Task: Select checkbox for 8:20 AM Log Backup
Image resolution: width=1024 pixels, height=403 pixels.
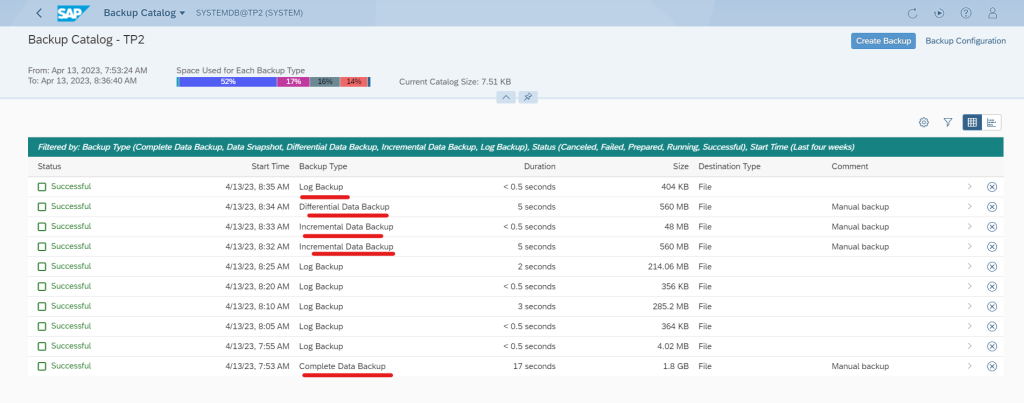Action: [42, 287]
